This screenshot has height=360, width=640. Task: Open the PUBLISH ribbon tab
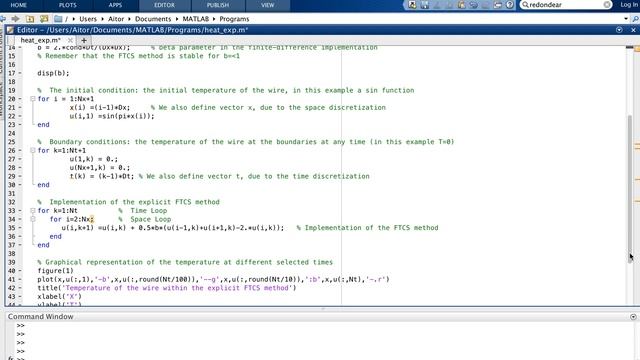click(x=218, y=5)
